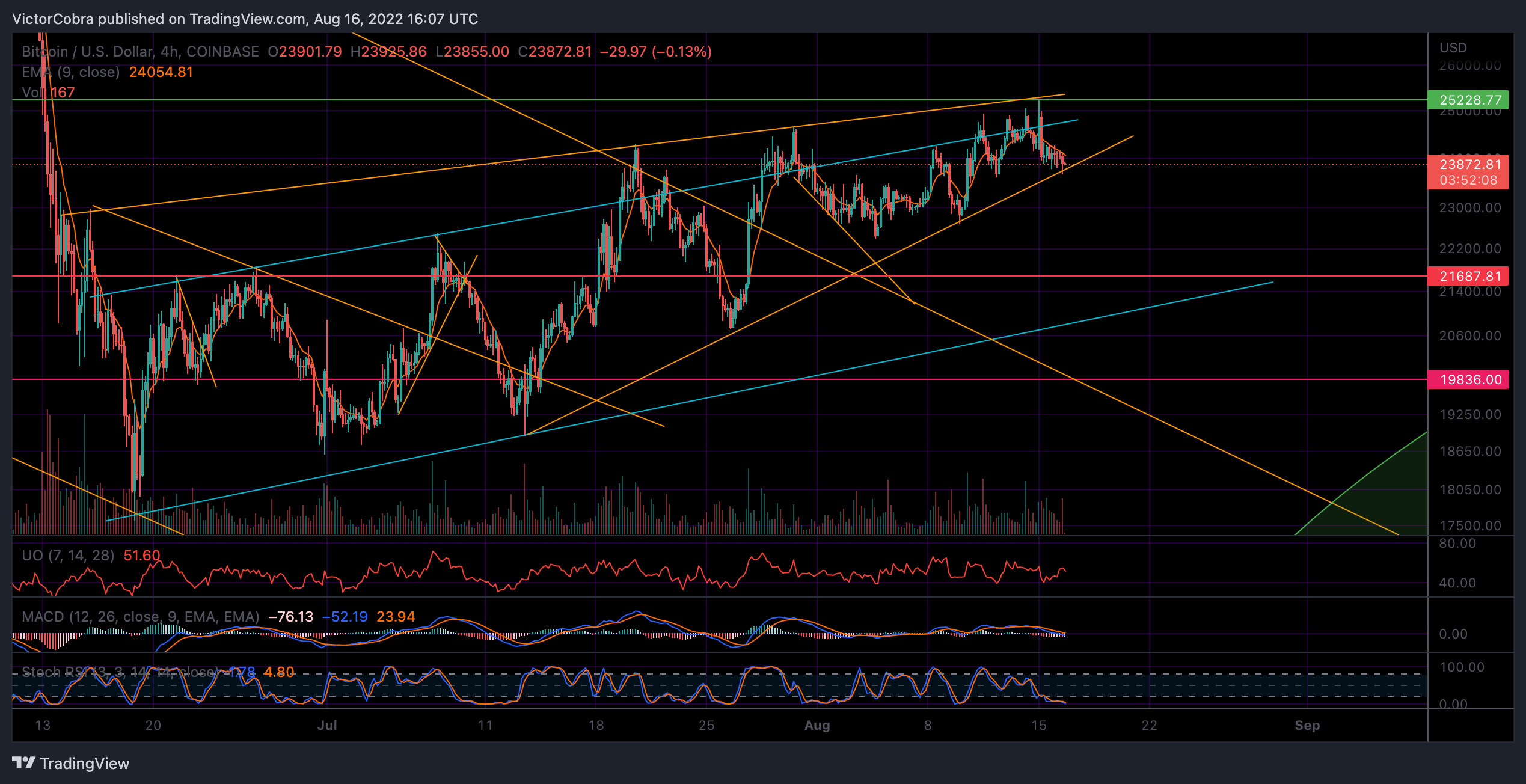Click the pink 19836.00 price level label
Screen dimensions: 1526x784
click(x=1468, y=379)
